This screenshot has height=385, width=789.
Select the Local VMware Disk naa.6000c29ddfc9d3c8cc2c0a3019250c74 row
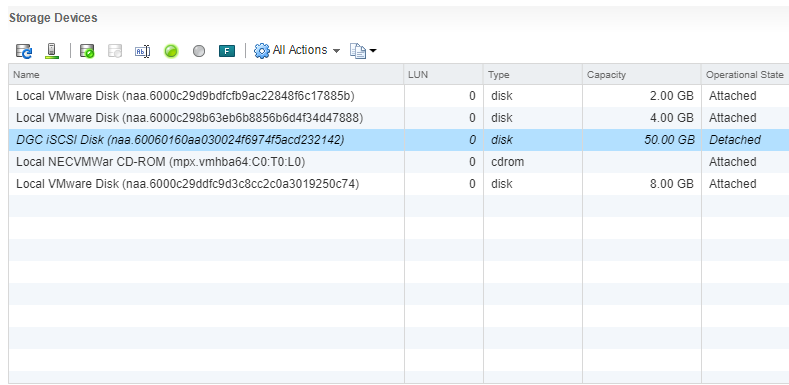point(399,184)
